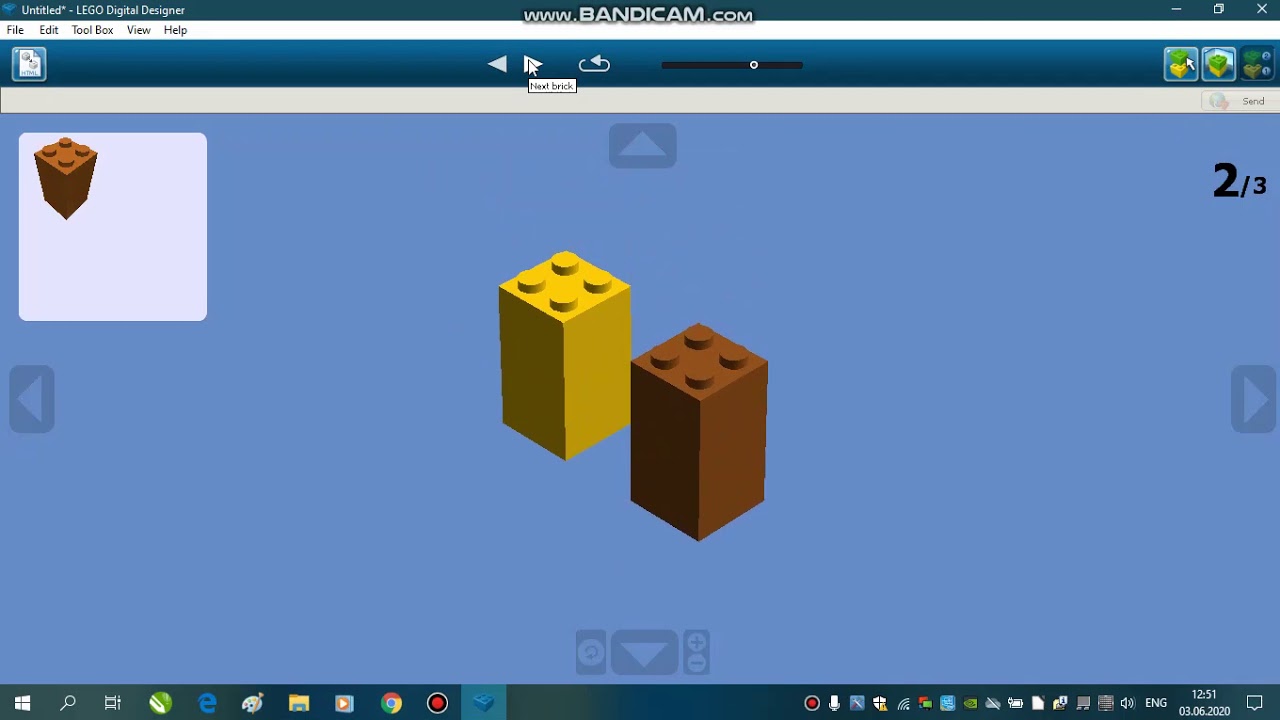1280x720 pixels.
Task: Click the battery power tray icon
Action: (x=1015, y=703)
